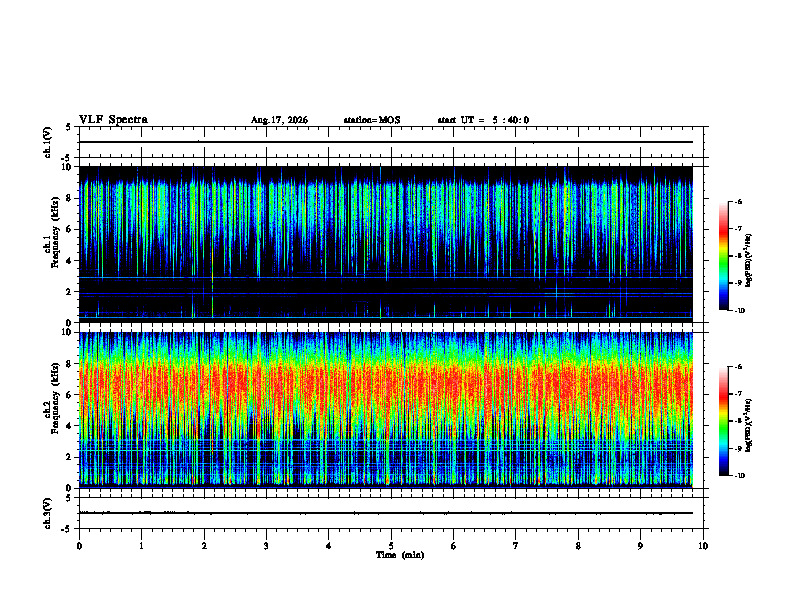Click the log(PSD) label beside ch.2 color bar

coord(749,425)
